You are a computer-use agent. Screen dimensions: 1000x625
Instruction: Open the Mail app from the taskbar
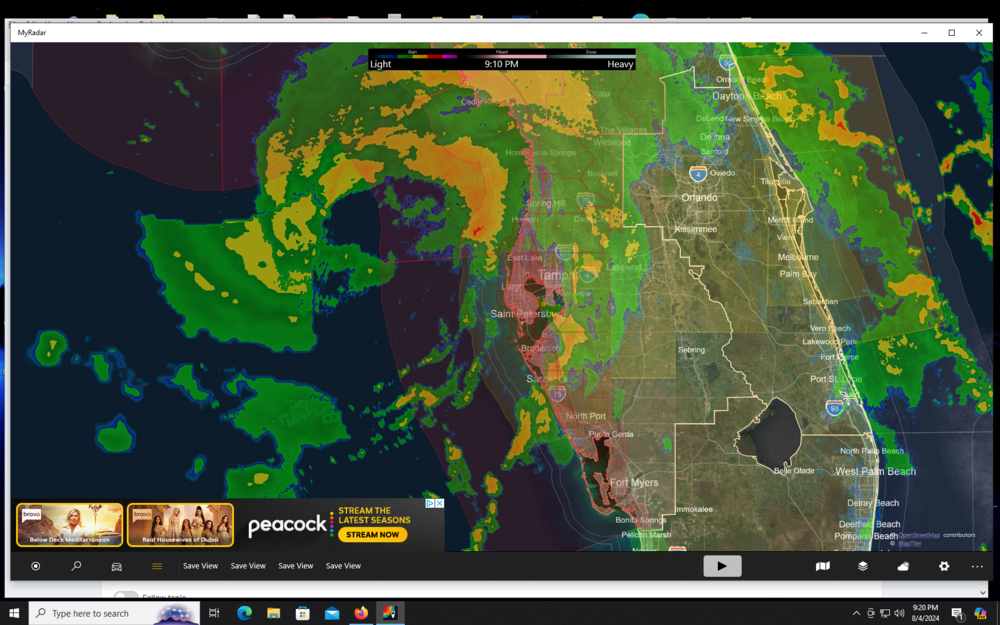click(332, 613)
